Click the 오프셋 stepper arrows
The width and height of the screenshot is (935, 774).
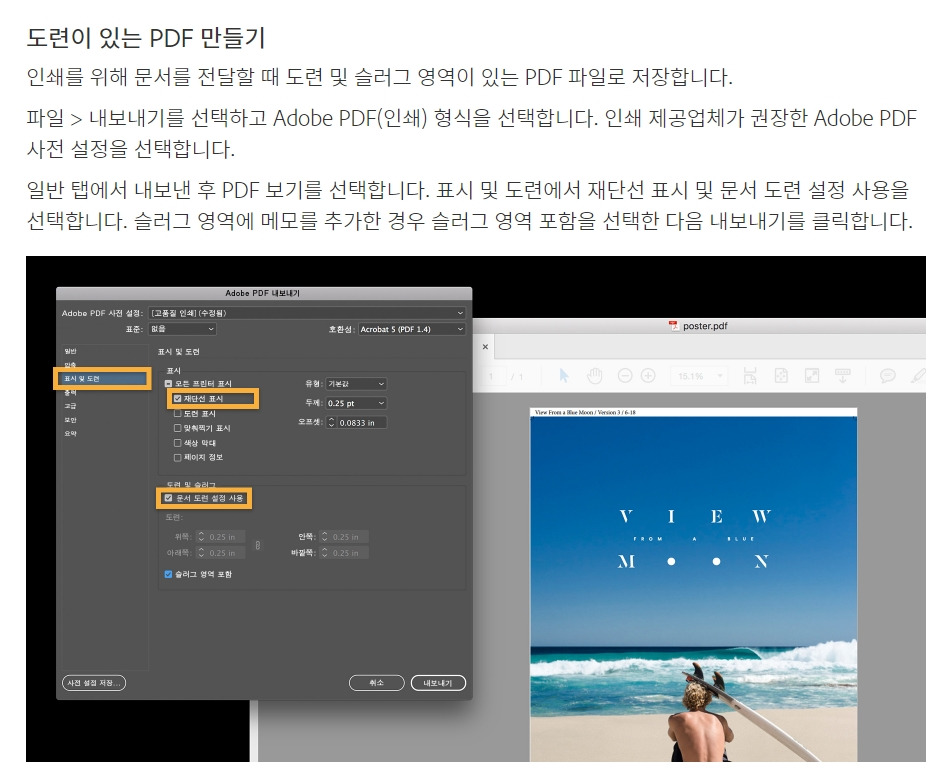pos(334,422)
